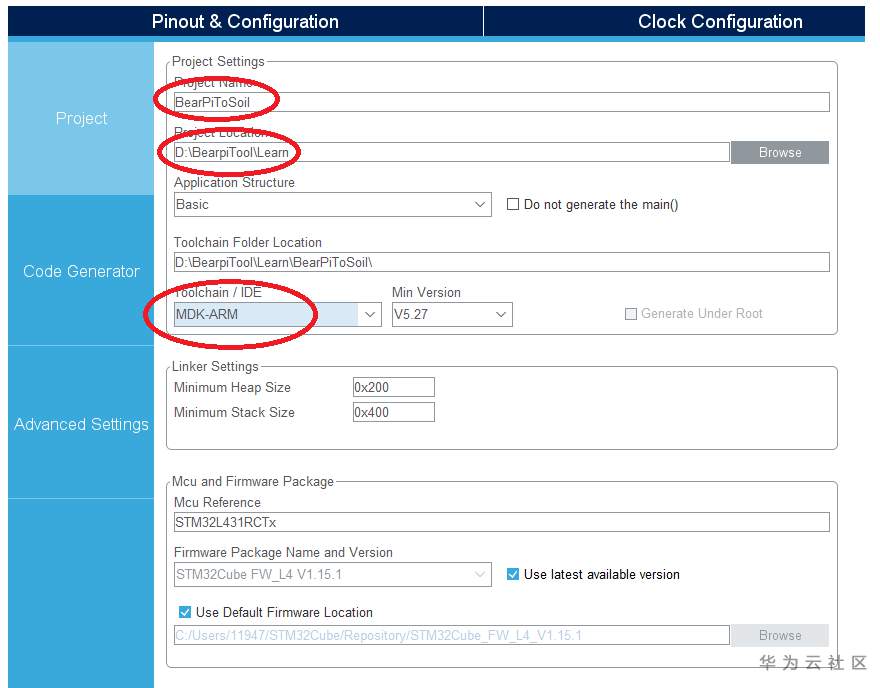The image size is (880, 688).
Task: Click the Project Settings group title
Action: click(x=218, y=61)
